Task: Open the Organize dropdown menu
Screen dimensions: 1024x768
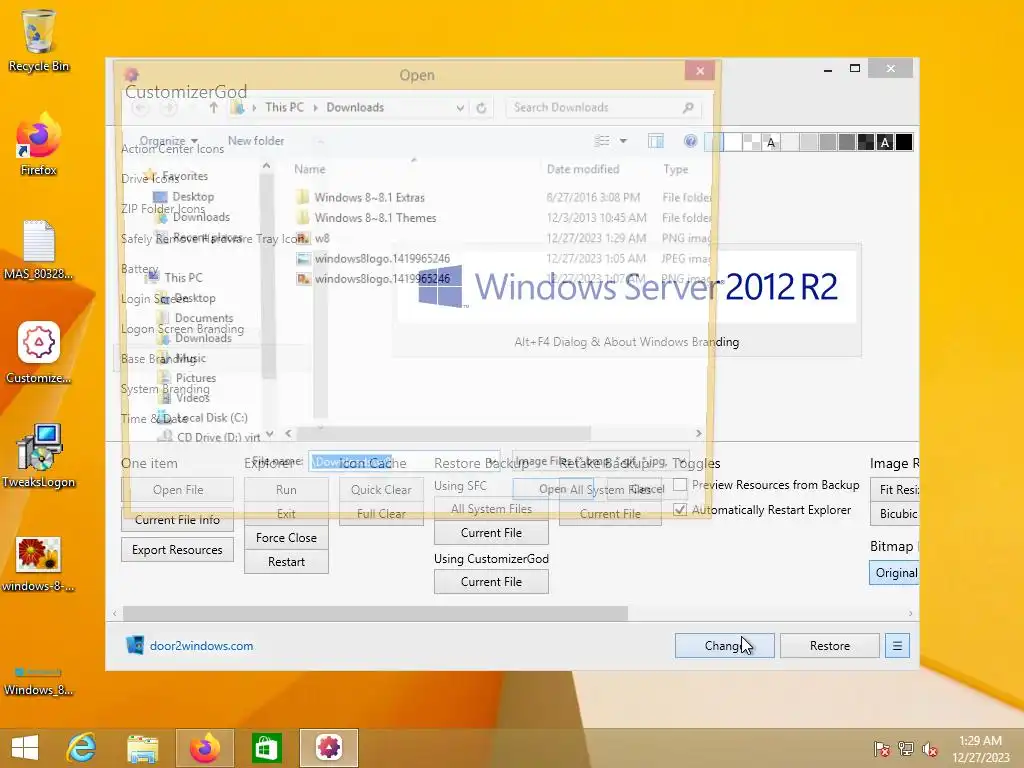Action: tap(168, 140)
